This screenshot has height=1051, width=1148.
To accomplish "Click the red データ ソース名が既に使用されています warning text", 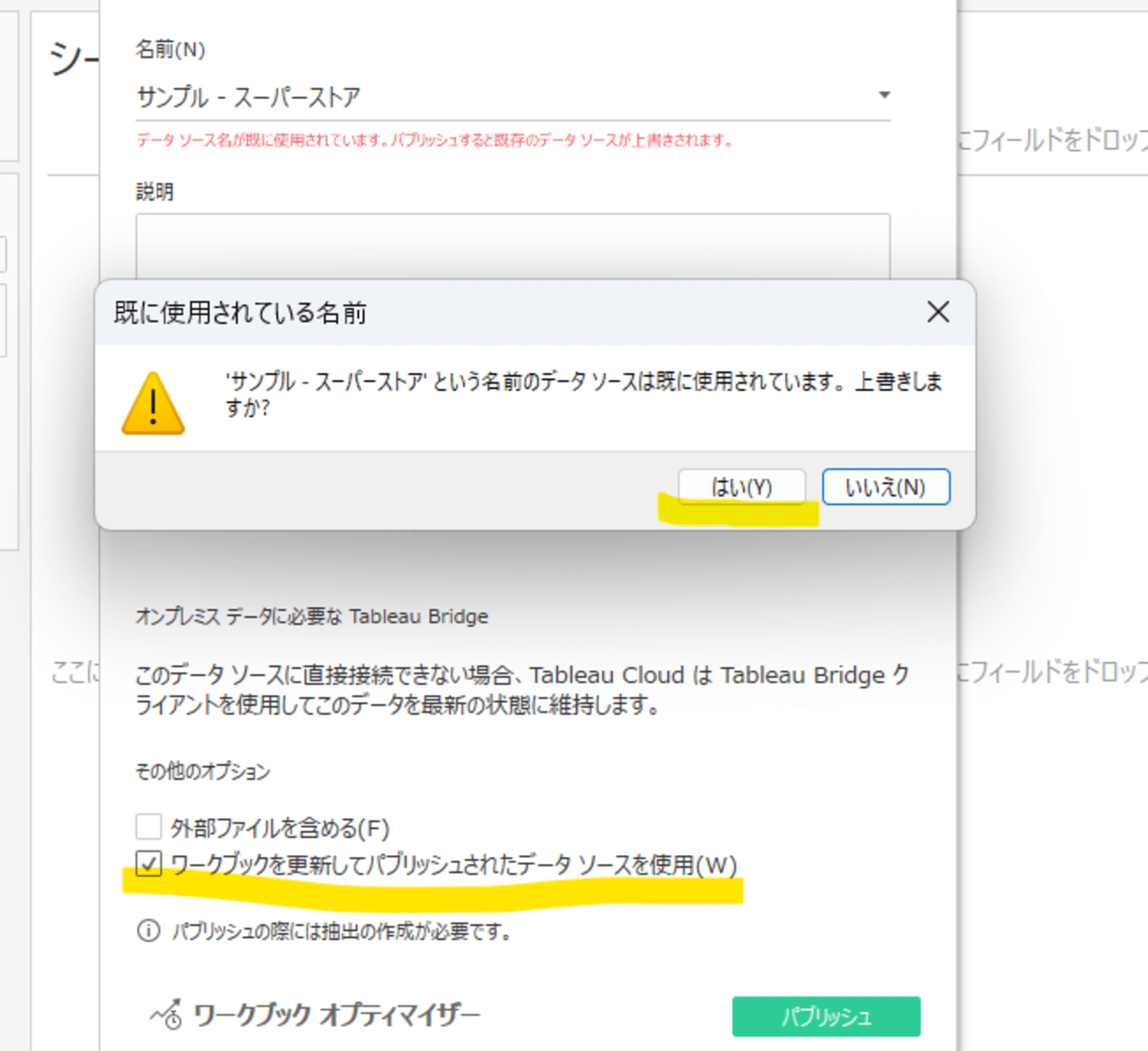I will point(435,140).
